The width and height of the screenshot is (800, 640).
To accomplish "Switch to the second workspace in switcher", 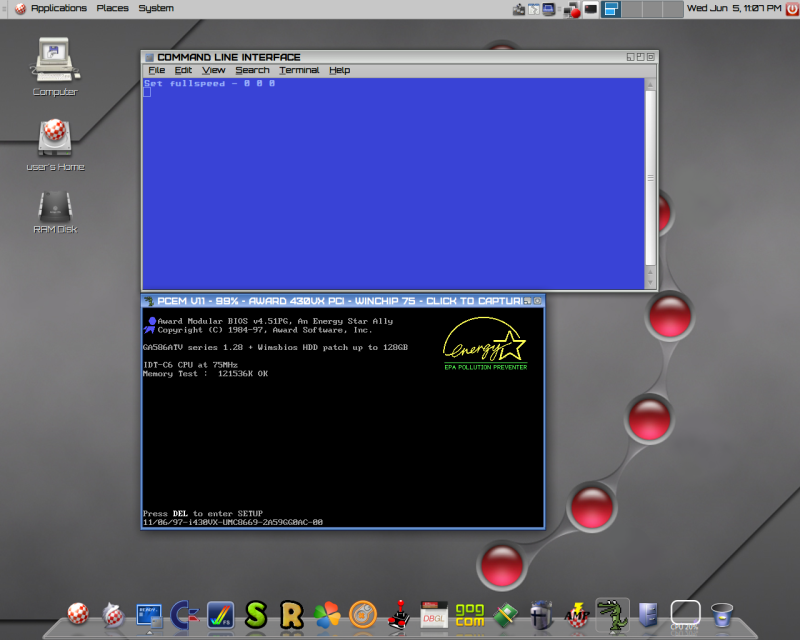I will (x=632, y=9).
